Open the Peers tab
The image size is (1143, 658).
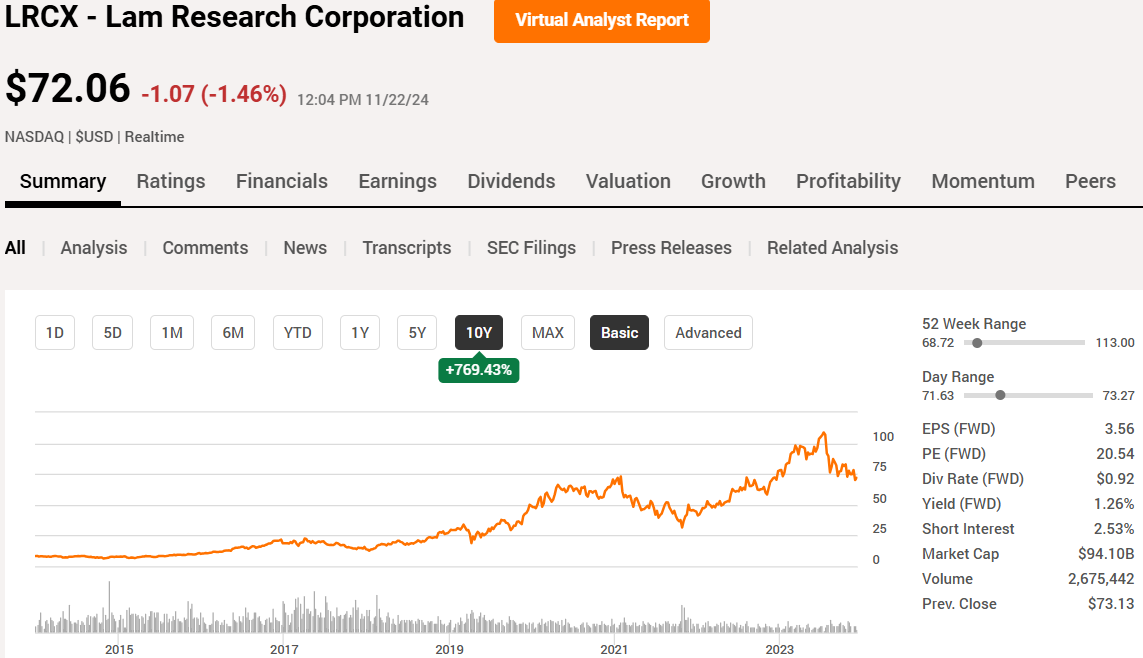pyautogui.click(x=1090, y=181)
